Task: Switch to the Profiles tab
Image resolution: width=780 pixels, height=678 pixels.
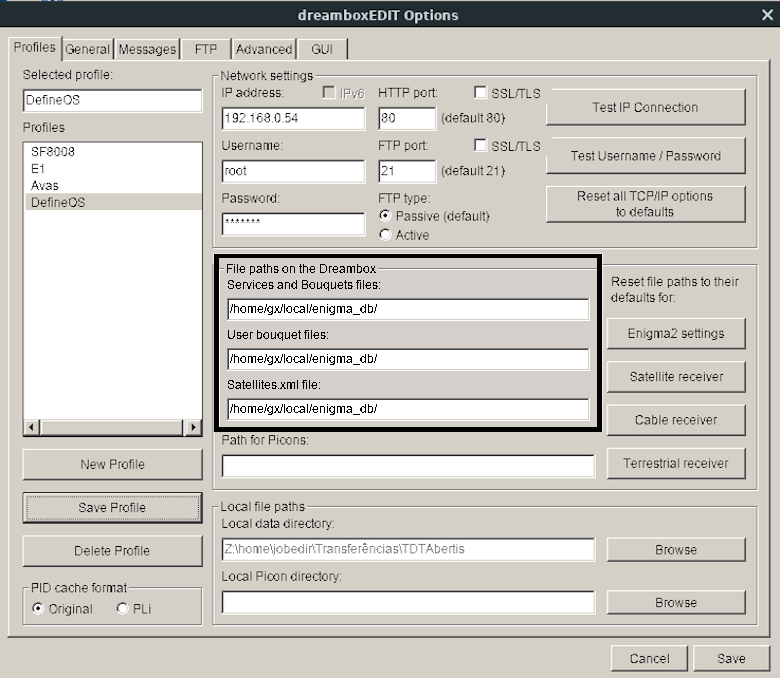Action: [34, 47]
